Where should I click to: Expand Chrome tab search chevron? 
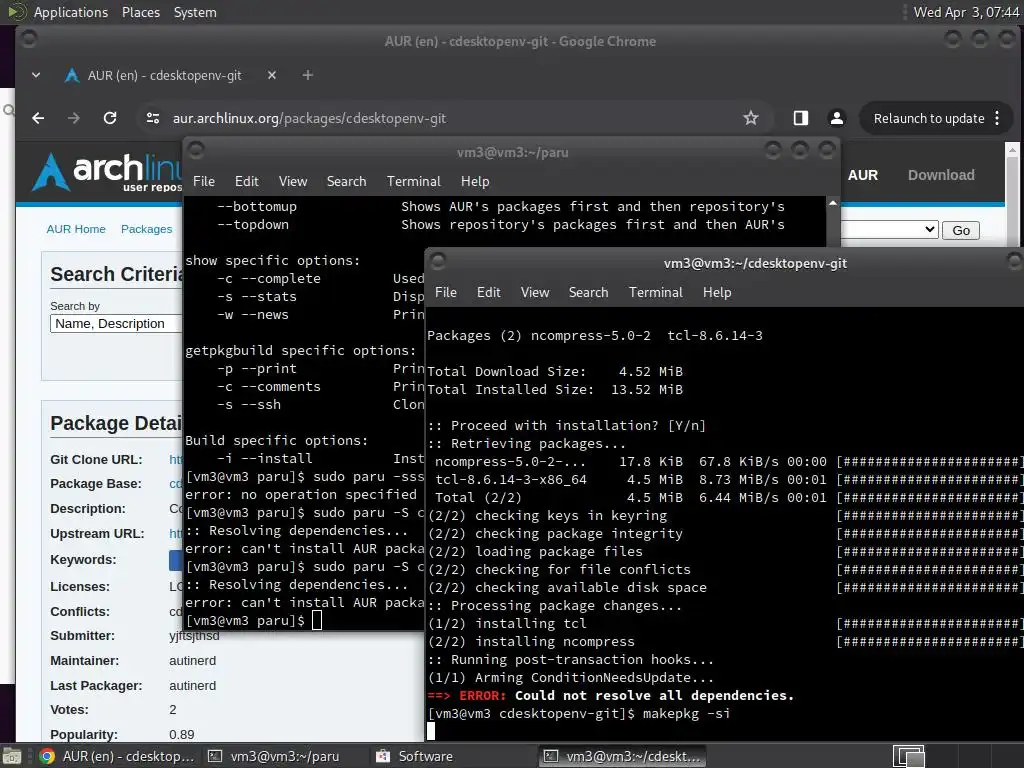pos(36,75)
